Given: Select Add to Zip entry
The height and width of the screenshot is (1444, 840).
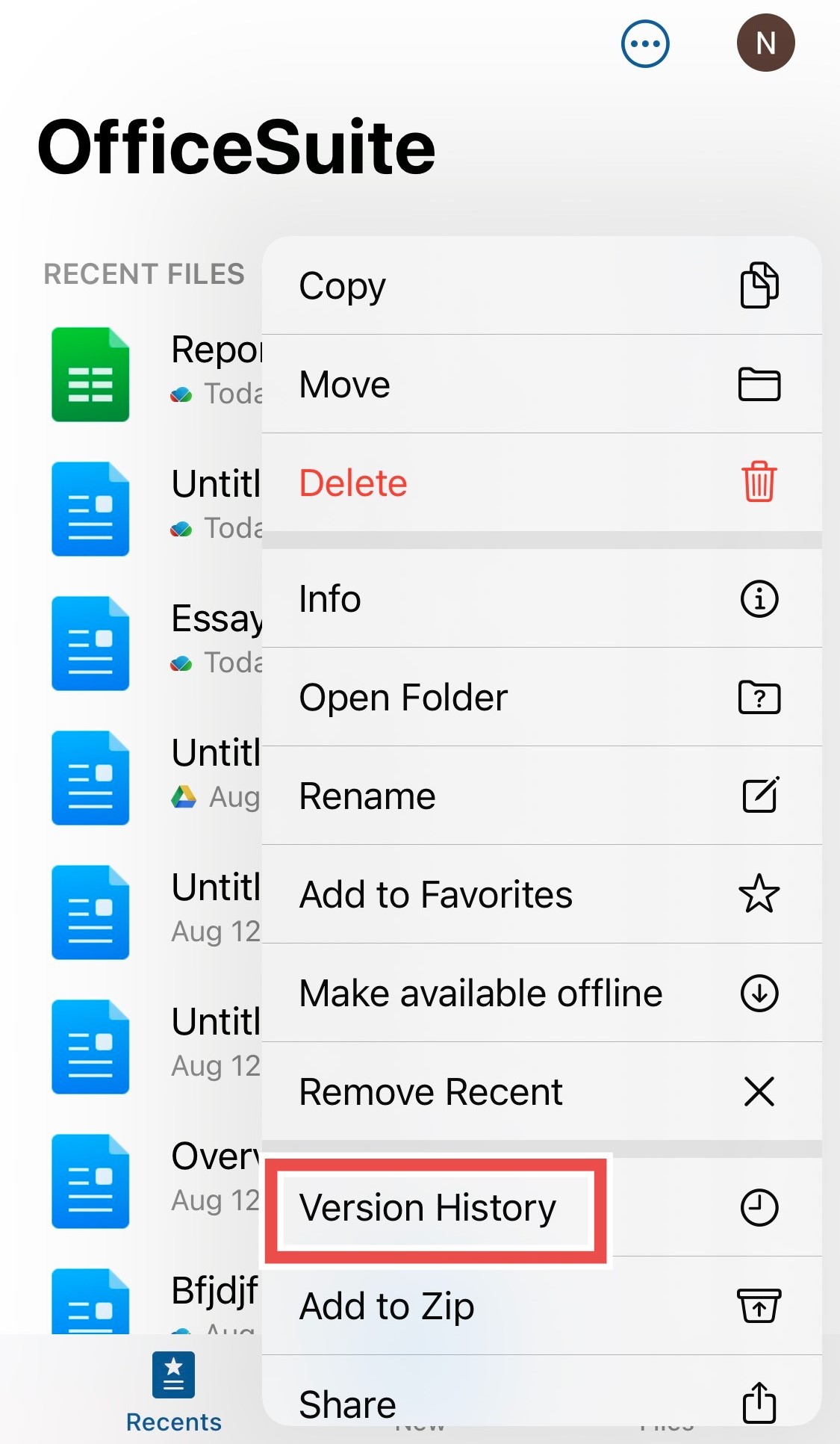Looking at the screenshot, I should coord(542,1306).
